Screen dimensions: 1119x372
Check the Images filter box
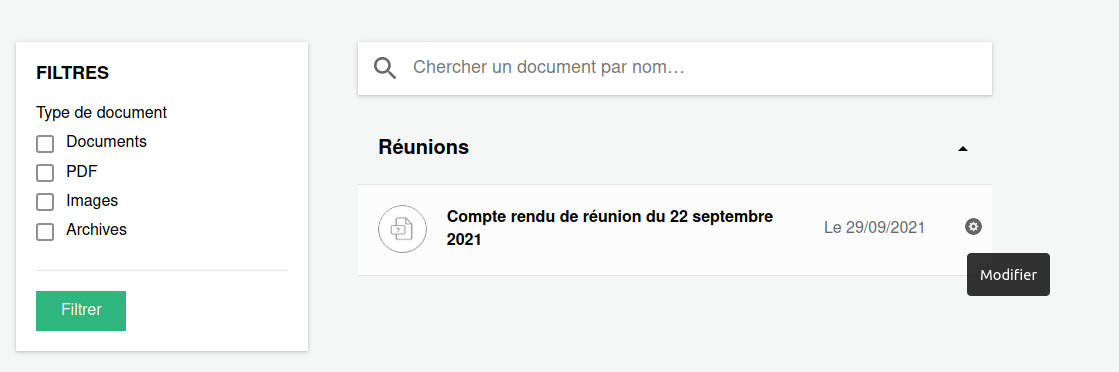click(45, 202)
